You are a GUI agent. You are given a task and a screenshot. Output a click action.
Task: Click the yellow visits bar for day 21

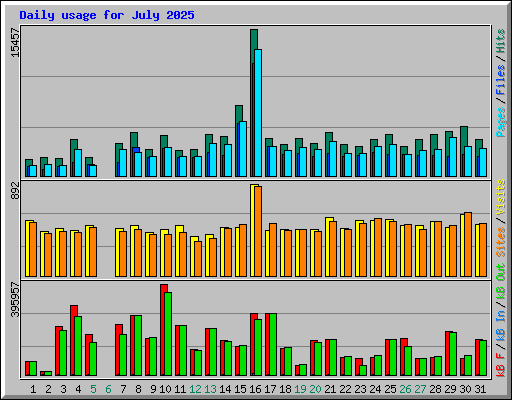tap(328, 247)
